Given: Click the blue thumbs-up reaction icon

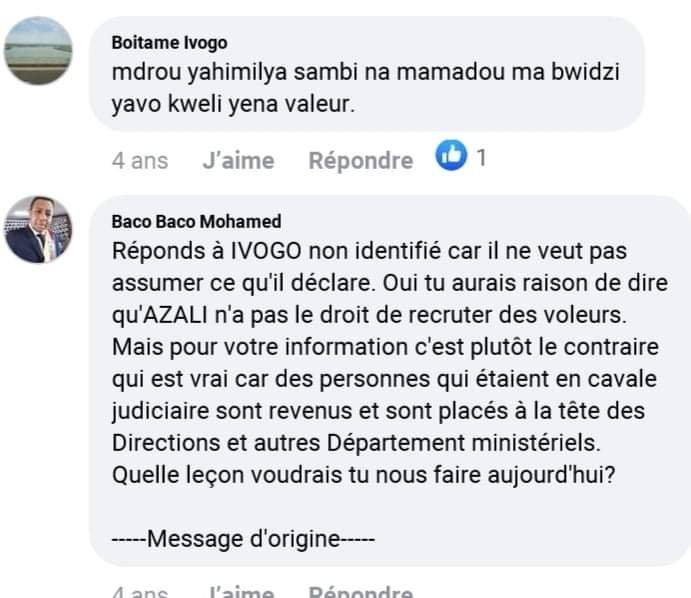Looking at the screenshot, I should coord(452,157).
